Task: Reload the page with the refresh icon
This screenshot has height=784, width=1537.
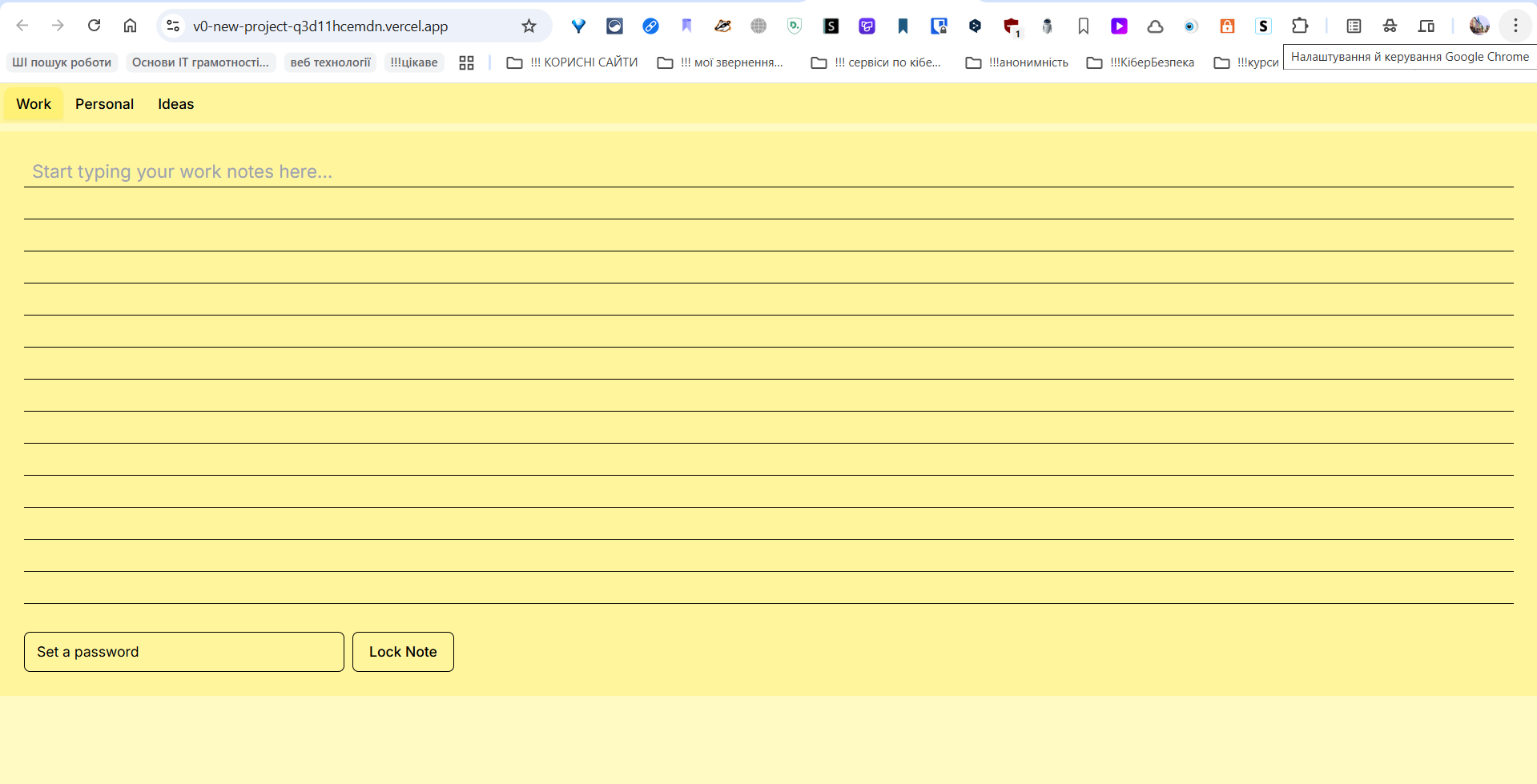Action: tap(94, 26)
